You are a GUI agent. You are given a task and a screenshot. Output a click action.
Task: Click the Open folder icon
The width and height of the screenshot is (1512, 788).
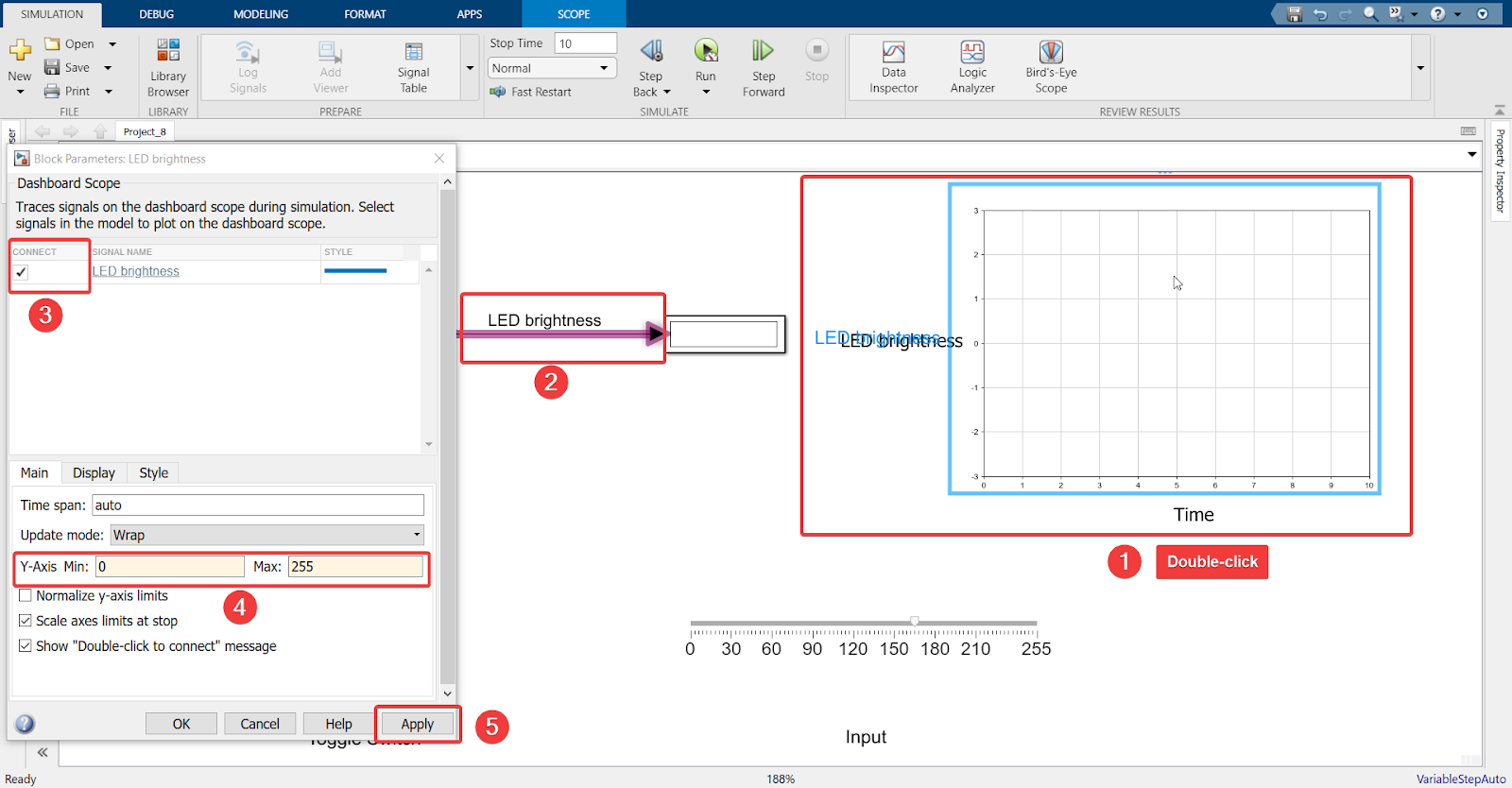tap(53, 43)
